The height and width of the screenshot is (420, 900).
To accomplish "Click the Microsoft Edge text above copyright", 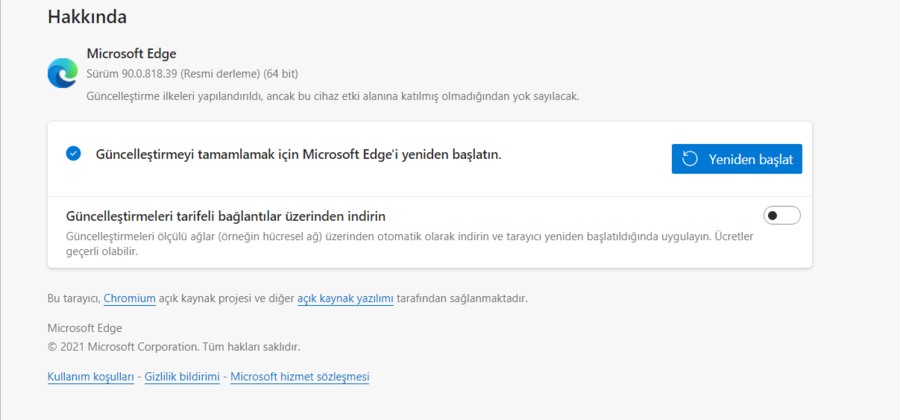I will tap(84, 328).
